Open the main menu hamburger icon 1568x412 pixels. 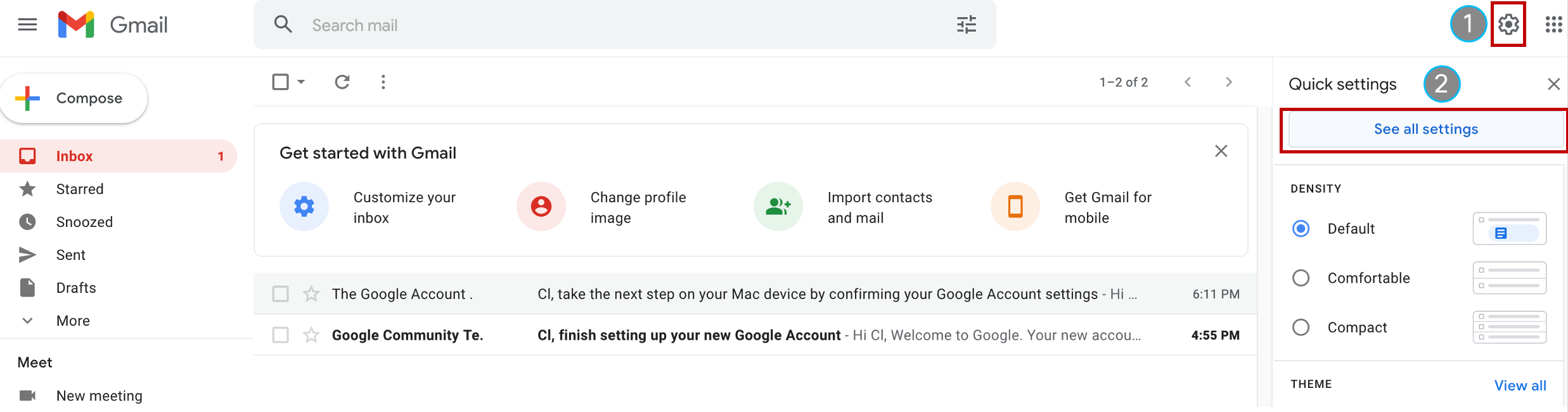tap(27, 25)
